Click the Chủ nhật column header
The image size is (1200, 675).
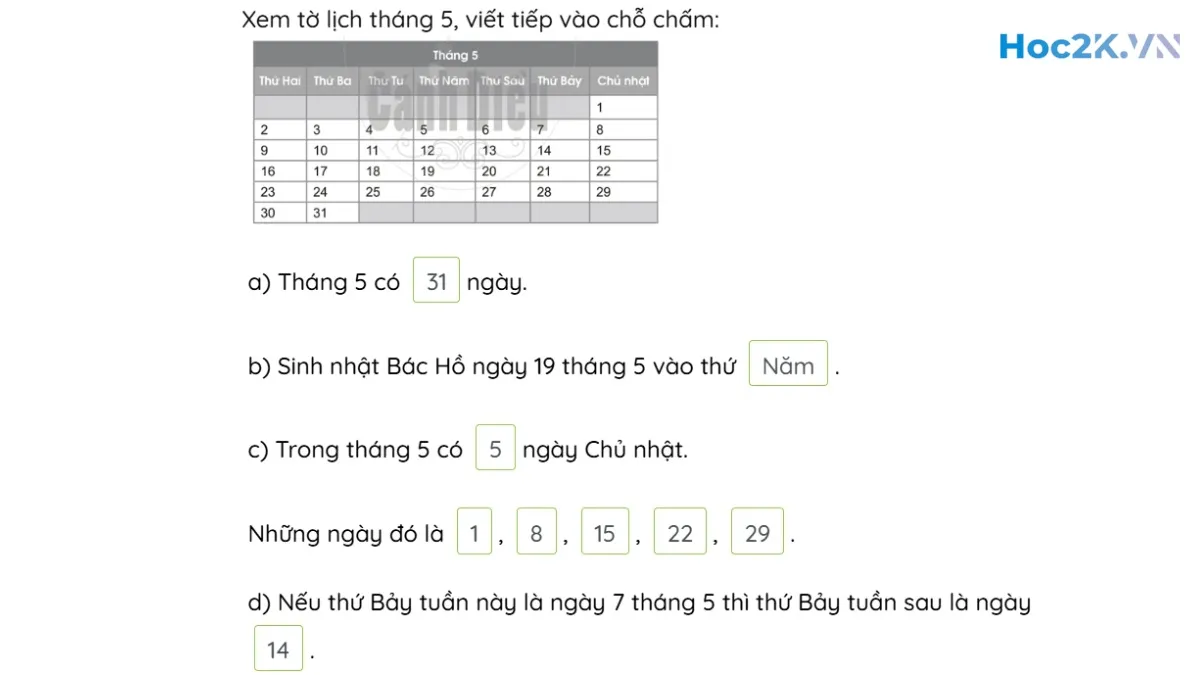coord(623,81)
